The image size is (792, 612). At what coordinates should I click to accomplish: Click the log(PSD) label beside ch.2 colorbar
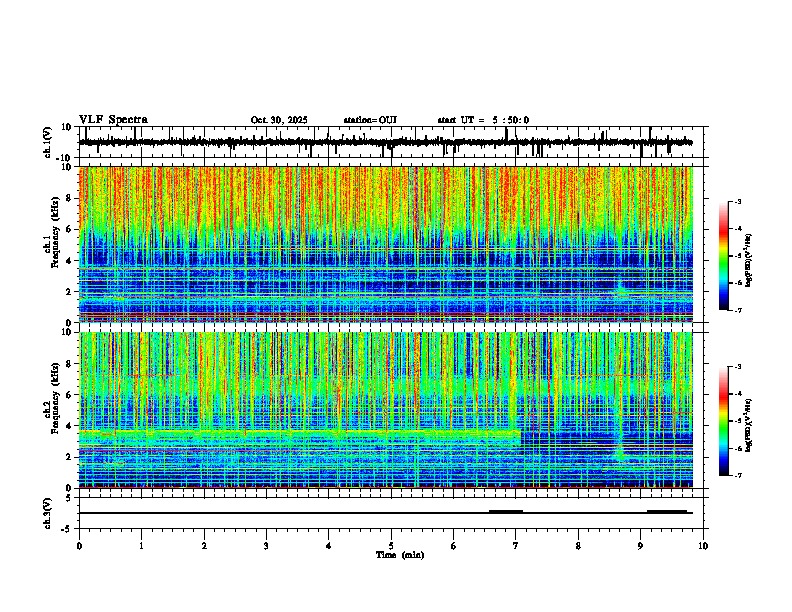tap(749, 425)
